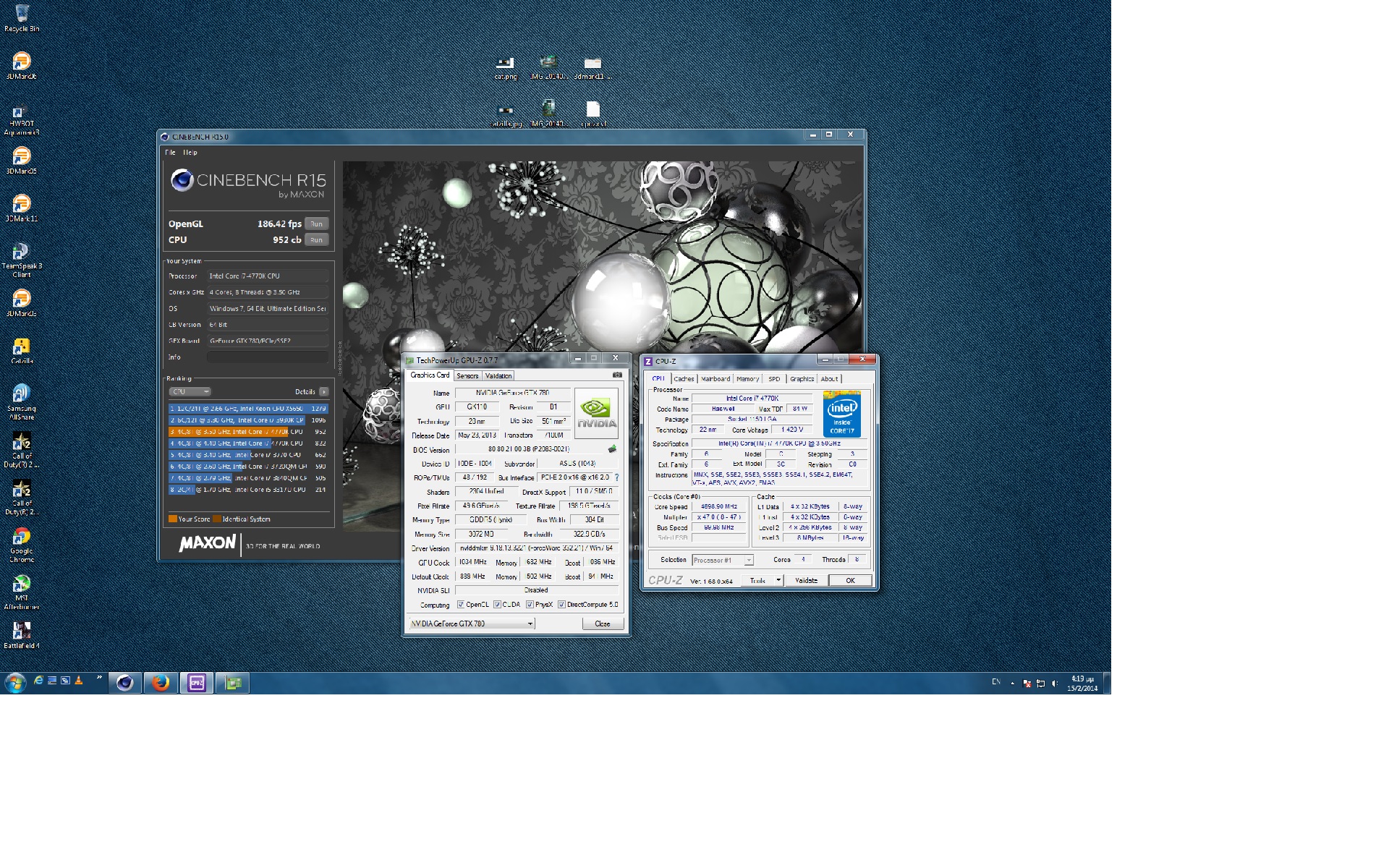The height and width of the screenshot is (868, 1389).
Task: Open the 3DMark06 desktop shortcut
Action: [22, 65]
